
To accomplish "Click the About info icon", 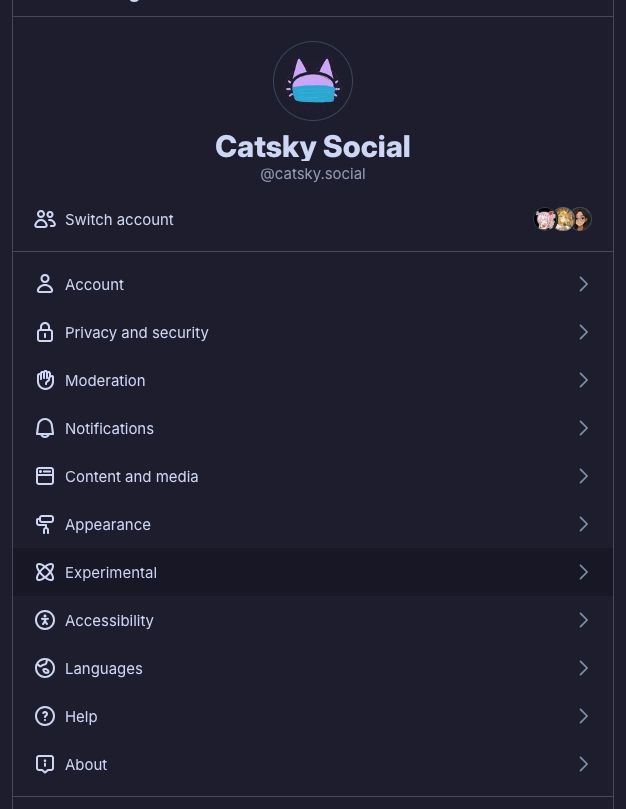I will (x=45, y=764).
